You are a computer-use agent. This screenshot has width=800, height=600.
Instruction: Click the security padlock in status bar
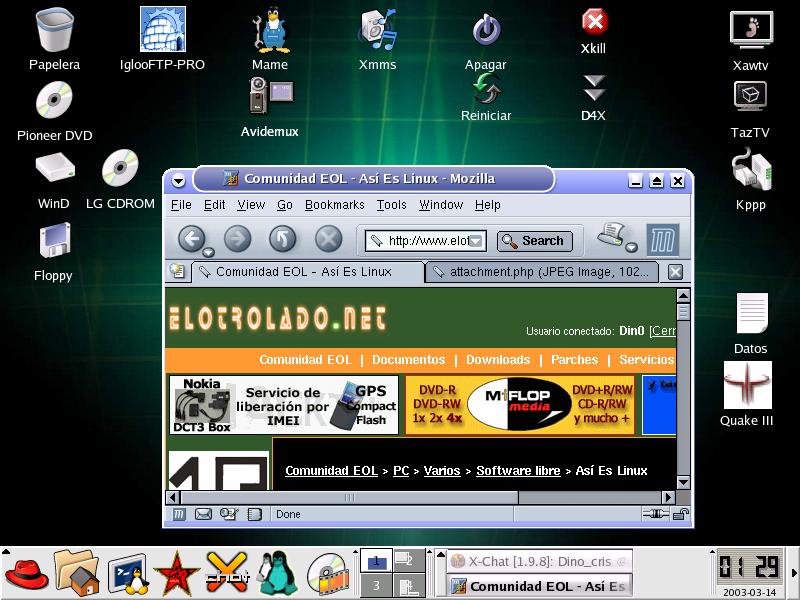[x=681, y=514]
